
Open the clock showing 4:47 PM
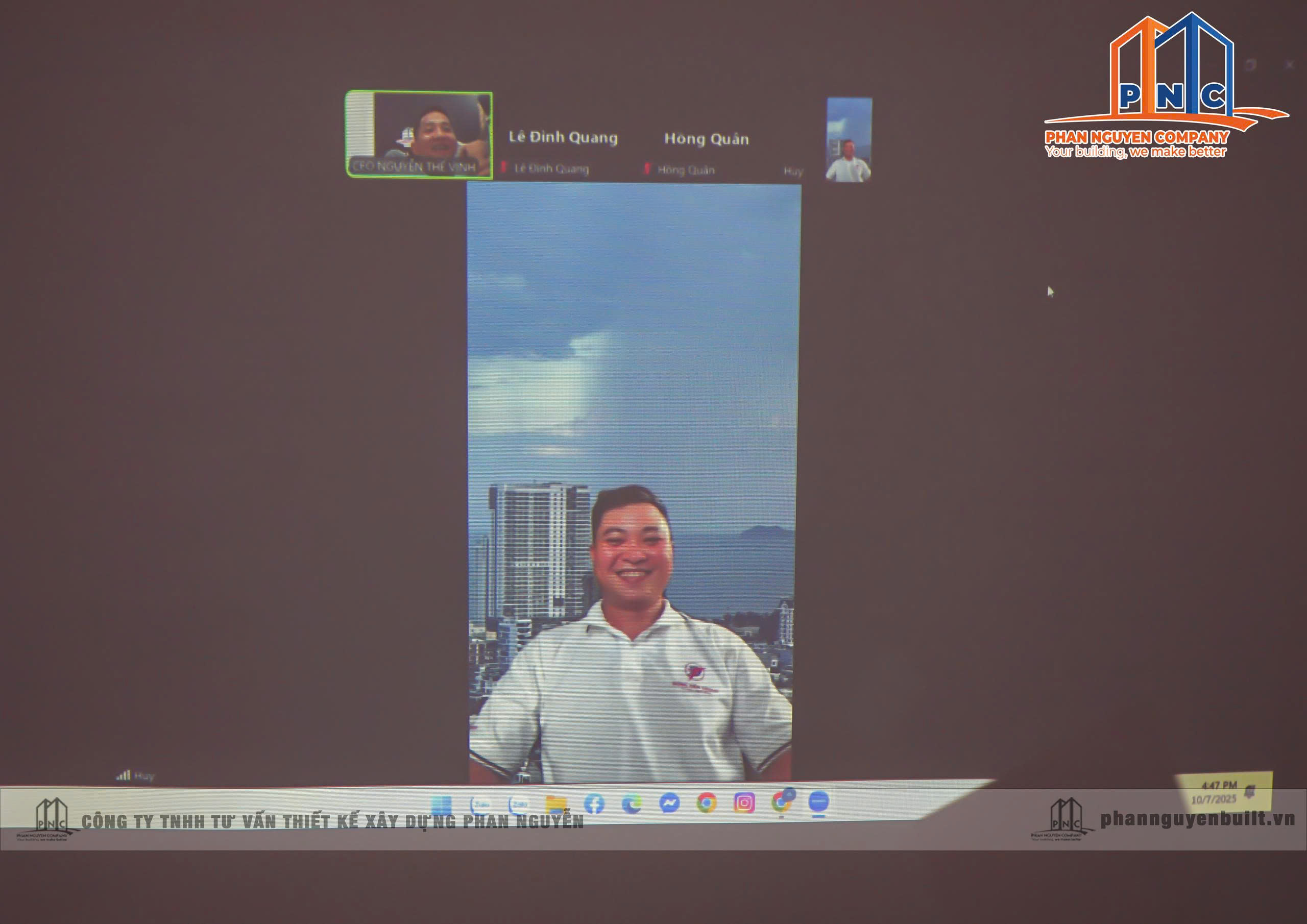tap(1218, 792)
